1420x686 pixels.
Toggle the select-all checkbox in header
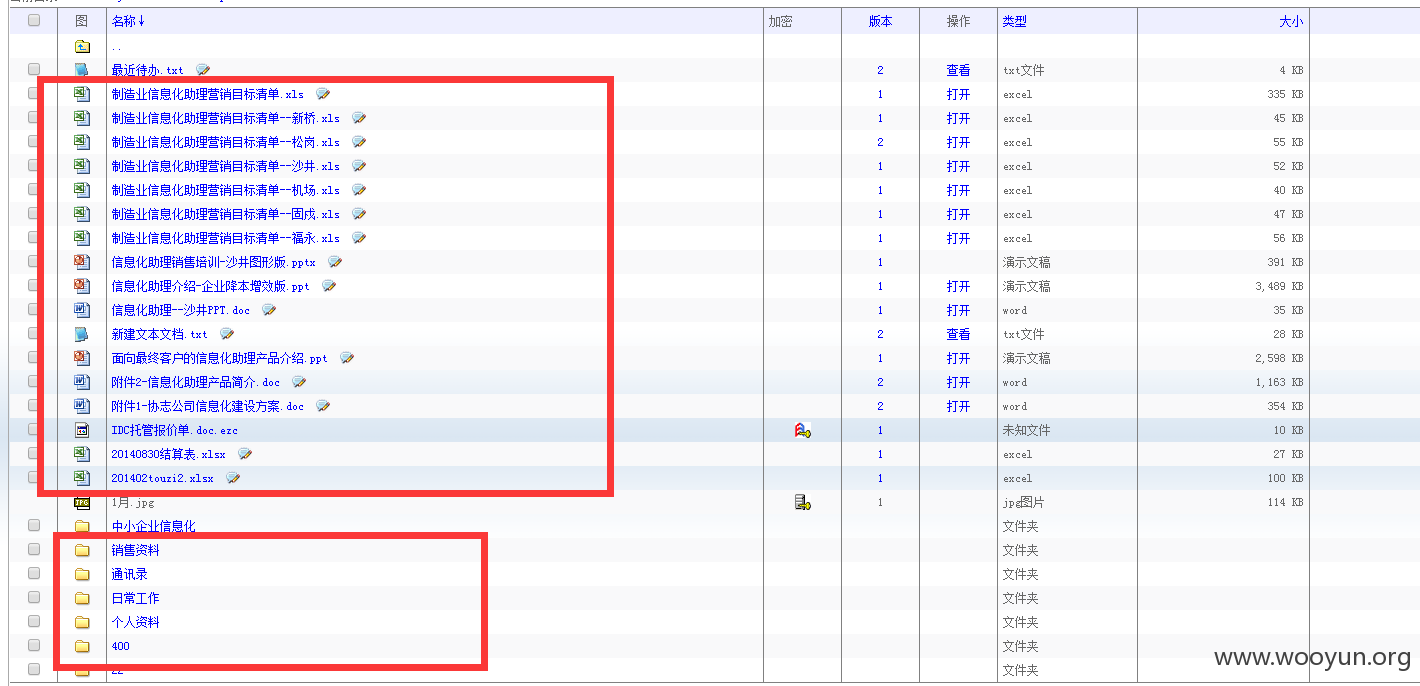point(34,20)
